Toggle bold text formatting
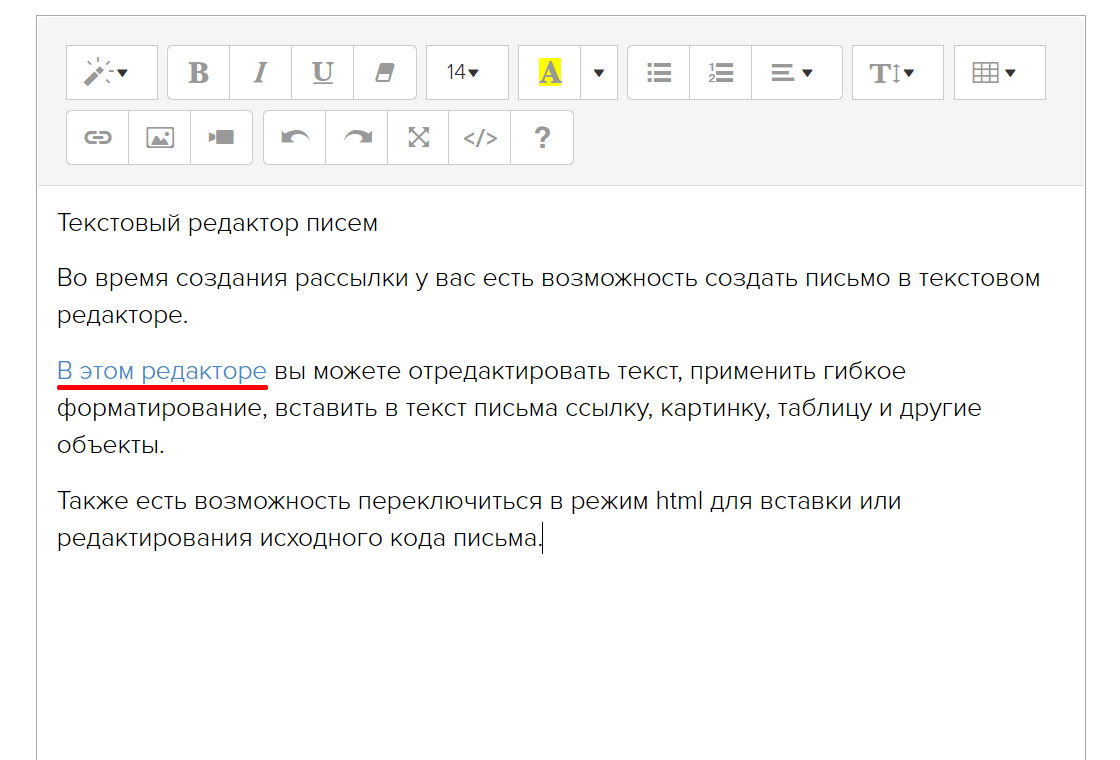Screen dimensions: 1120x760 click(x=199, y=73)
